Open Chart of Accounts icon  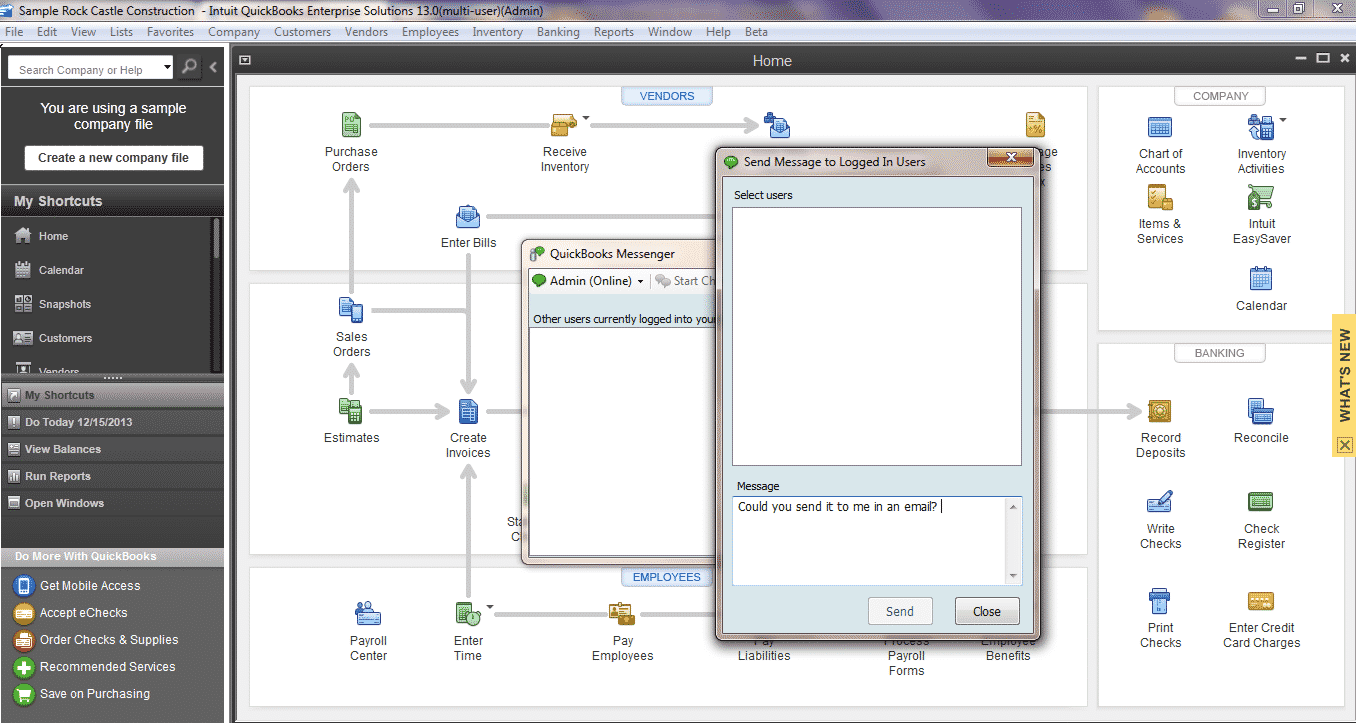pos(1160,127)
